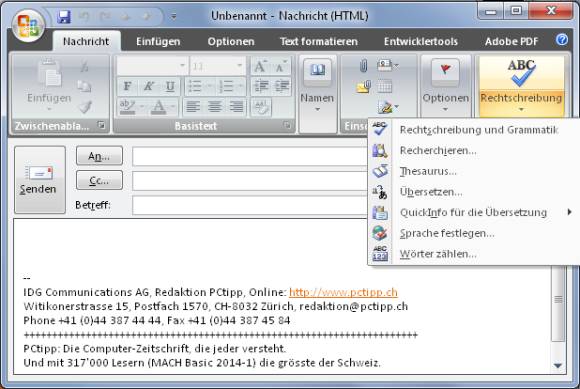Click into the Betreff subject field
This screenshot has width=580, height=389.
point(250,205)
